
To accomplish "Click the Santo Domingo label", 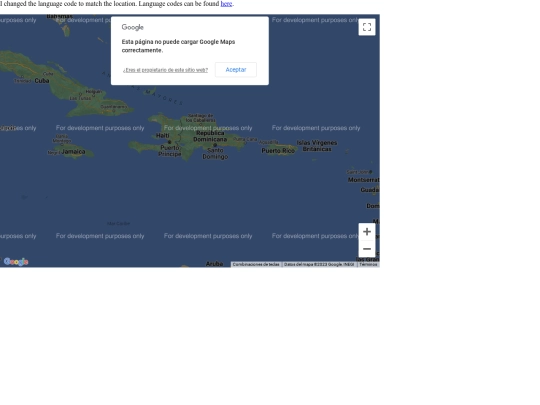I will (215, 154).
